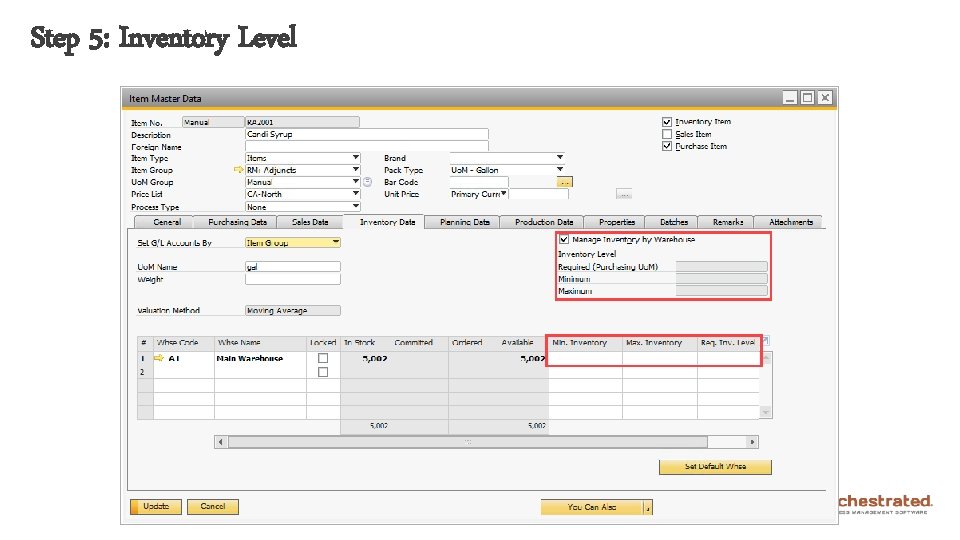The image size is (960, 540).
Task: Click into the Description field
Action: point(367,134)
